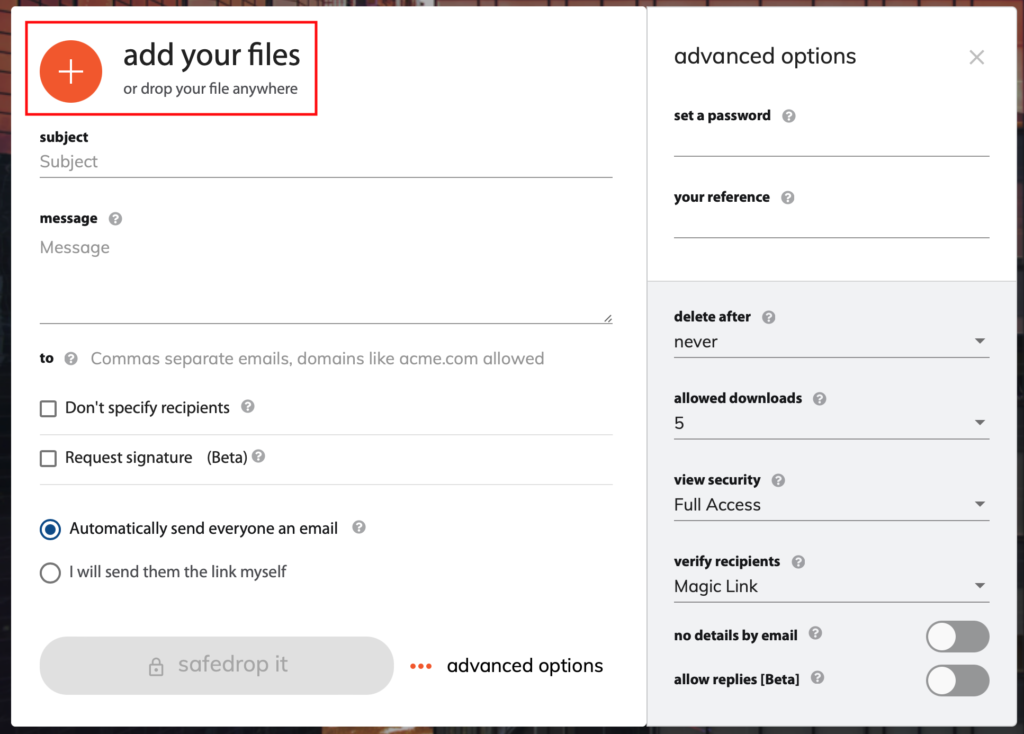
Task: Click the three-dot icon beside advanced options
Action: click(421, 665)
